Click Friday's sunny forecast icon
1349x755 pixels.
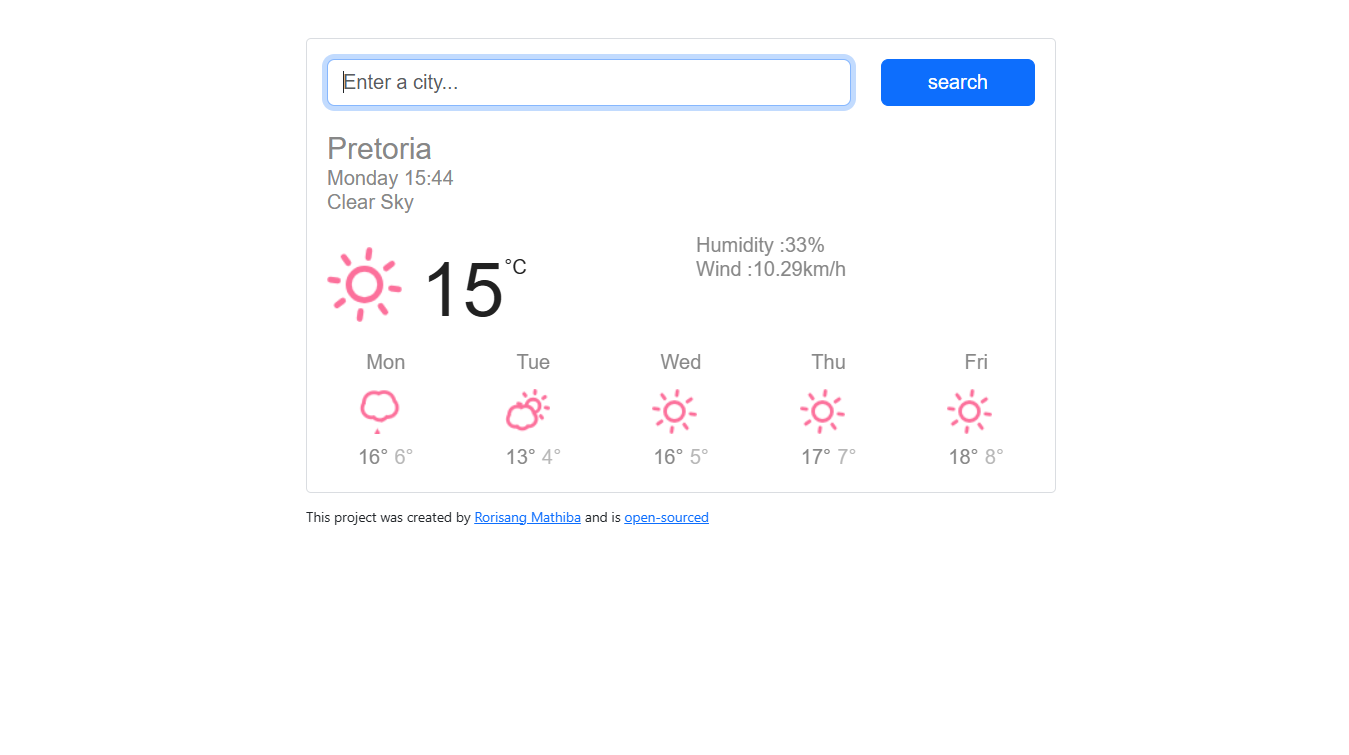[x=969, y=411]
